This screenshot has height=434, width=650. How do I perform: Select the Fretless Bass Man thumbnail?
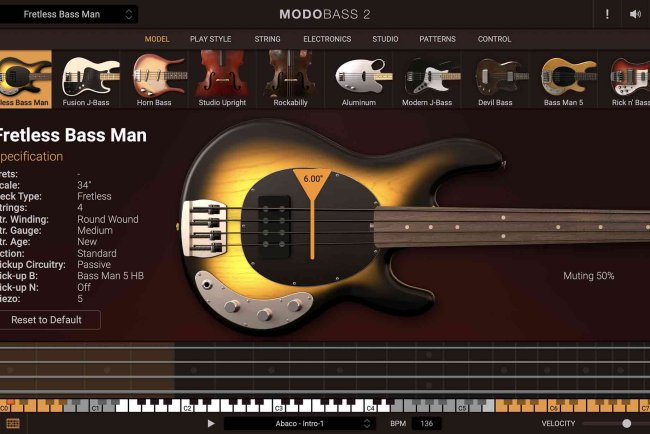point(26,79)
